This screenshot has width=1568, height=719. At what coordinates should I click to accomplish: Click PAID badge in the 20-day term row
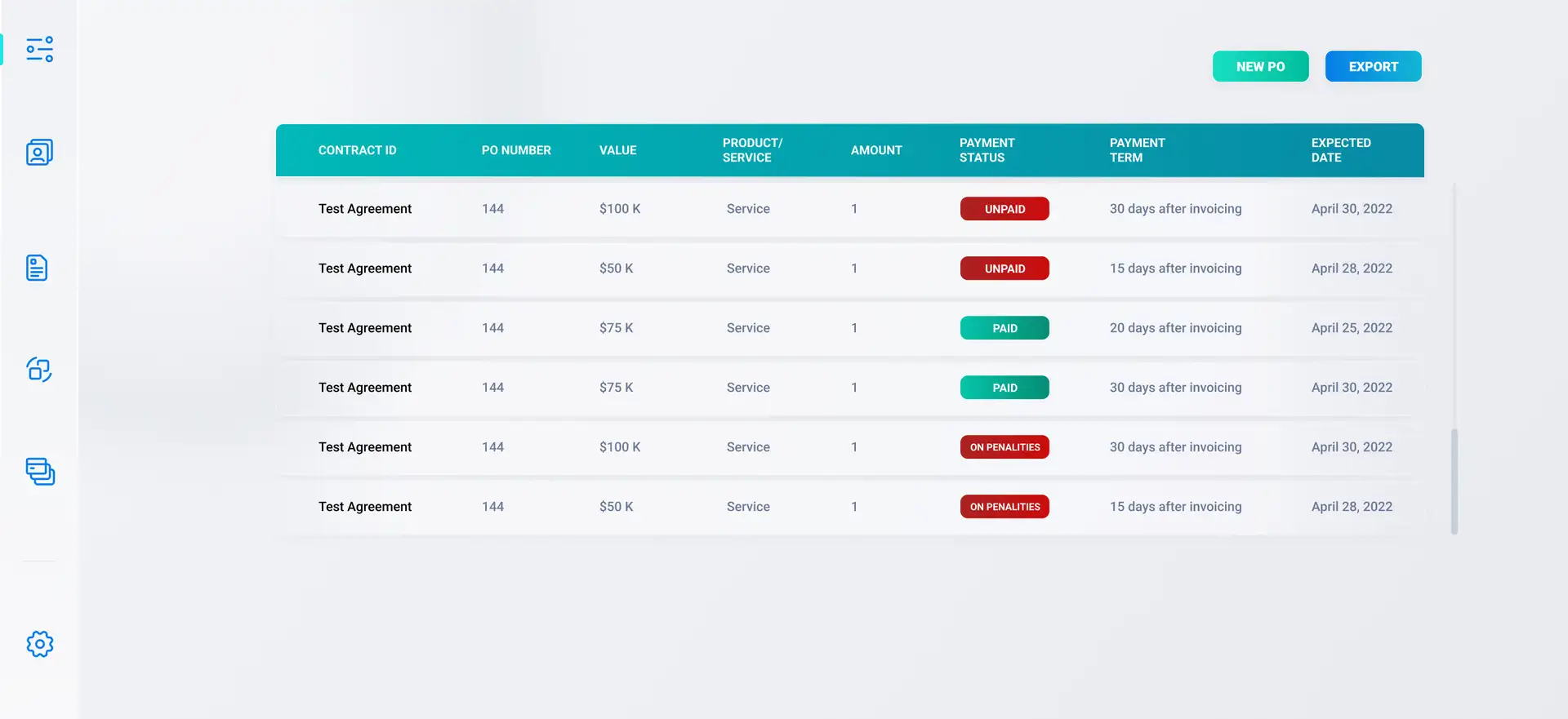(1004, 328)
